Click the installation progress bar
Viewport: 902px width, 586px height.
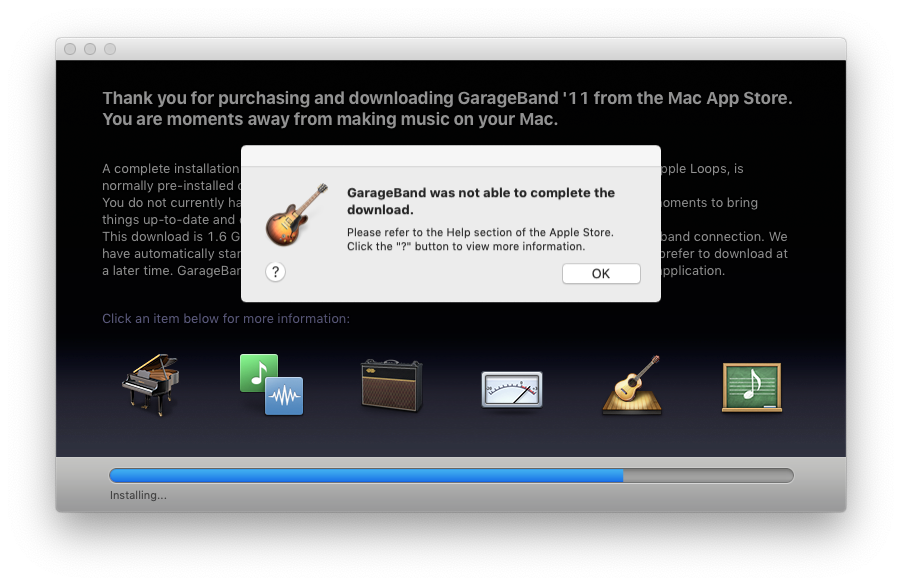(x=452, y=476)
